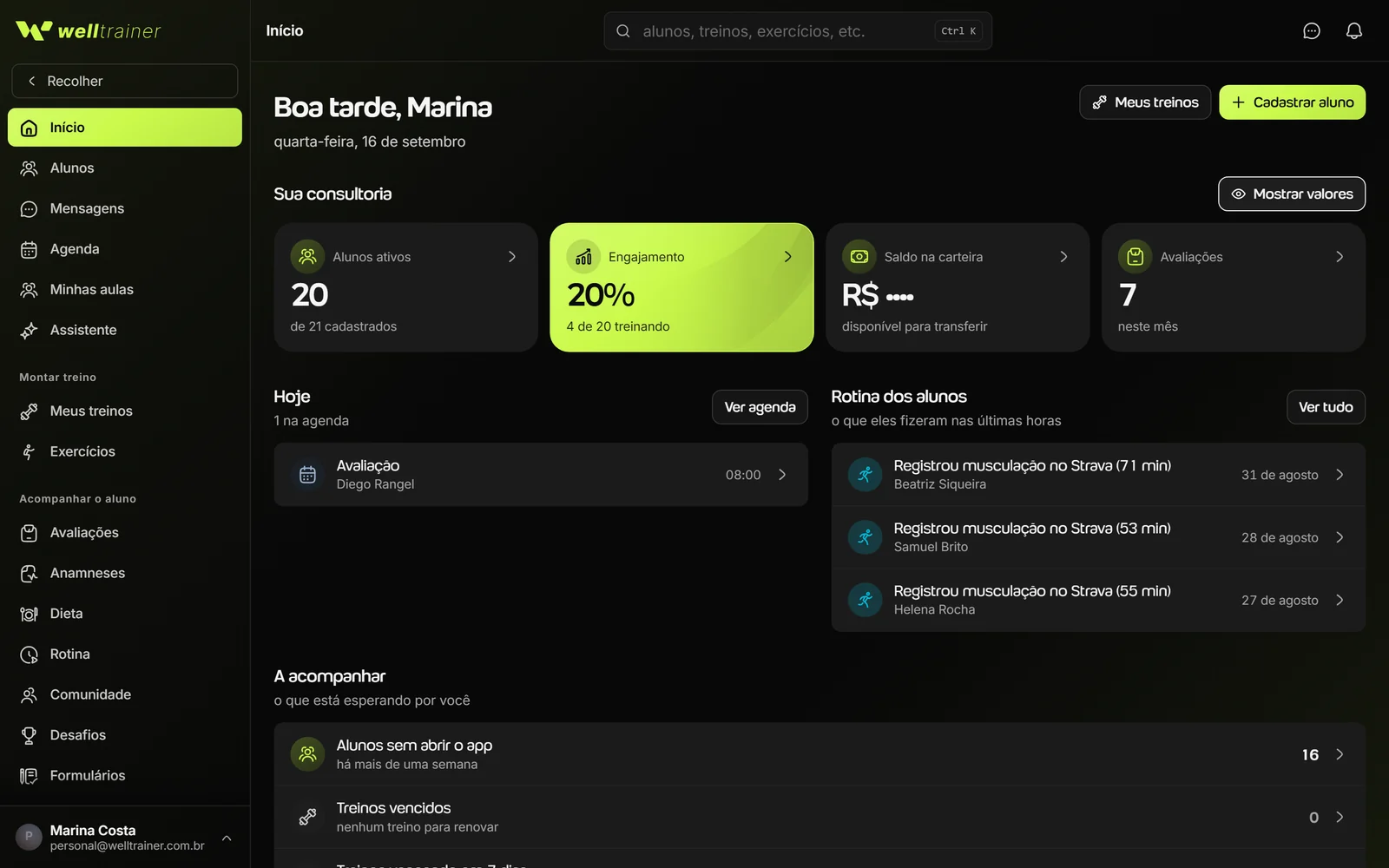This screenshot has width=1389, height=868.
Task: Click the Meus treinos header button
Action: (1145, 102)
